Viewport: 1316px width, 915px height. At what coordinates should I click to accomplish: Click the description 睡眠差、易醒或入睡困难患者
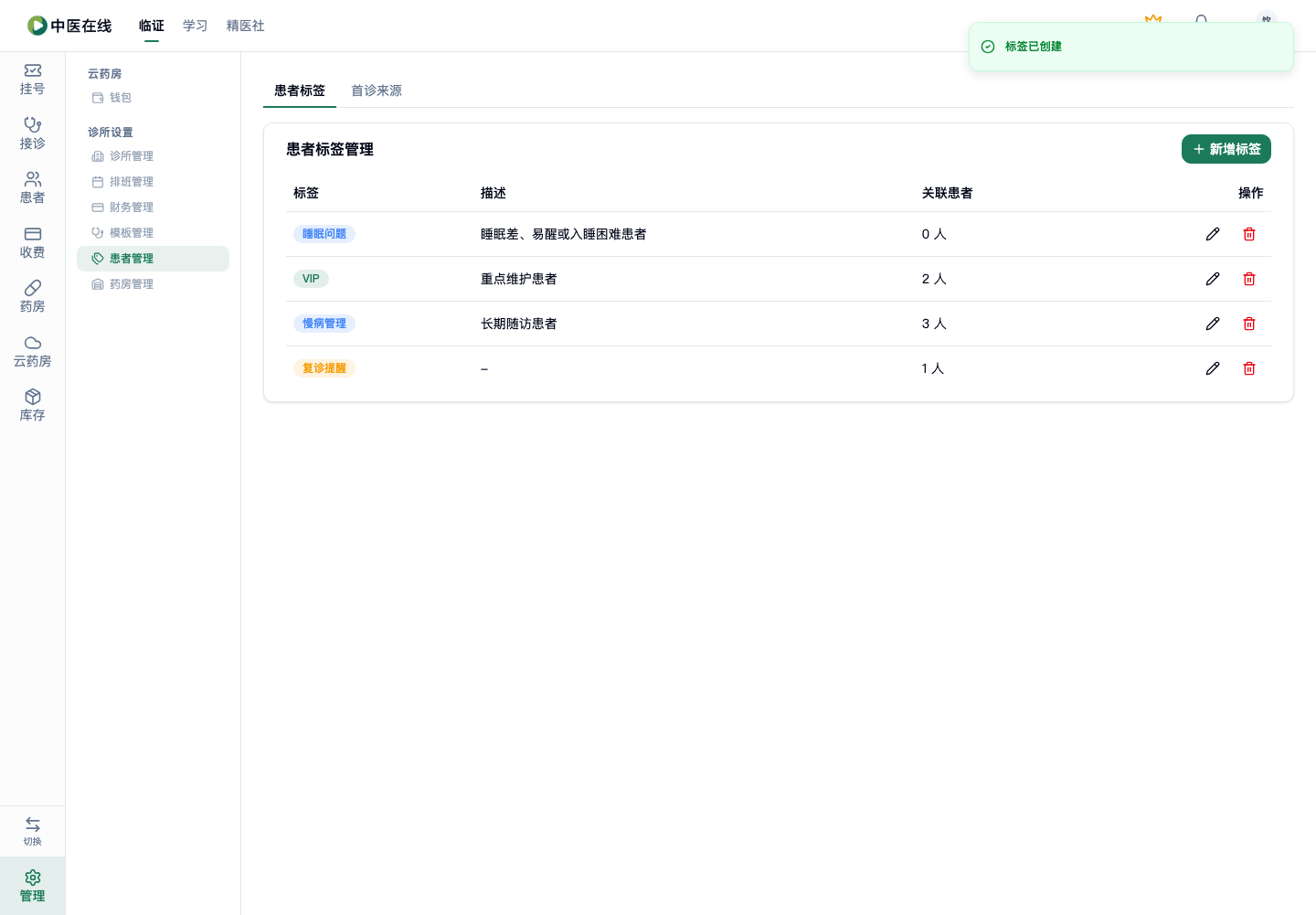[564, 234]
